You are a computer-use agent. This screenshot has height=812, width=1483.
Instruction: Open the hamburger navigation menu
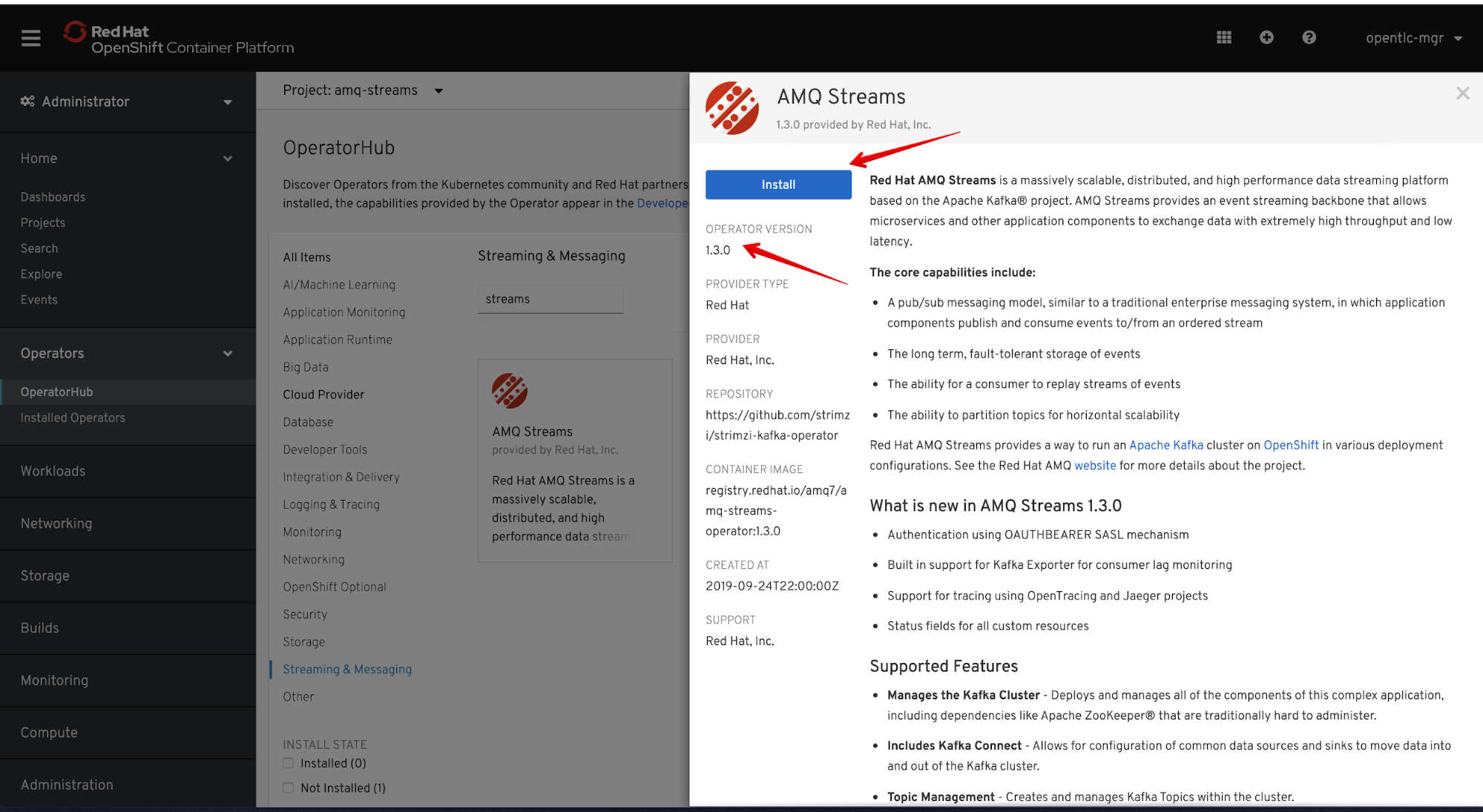30,38
